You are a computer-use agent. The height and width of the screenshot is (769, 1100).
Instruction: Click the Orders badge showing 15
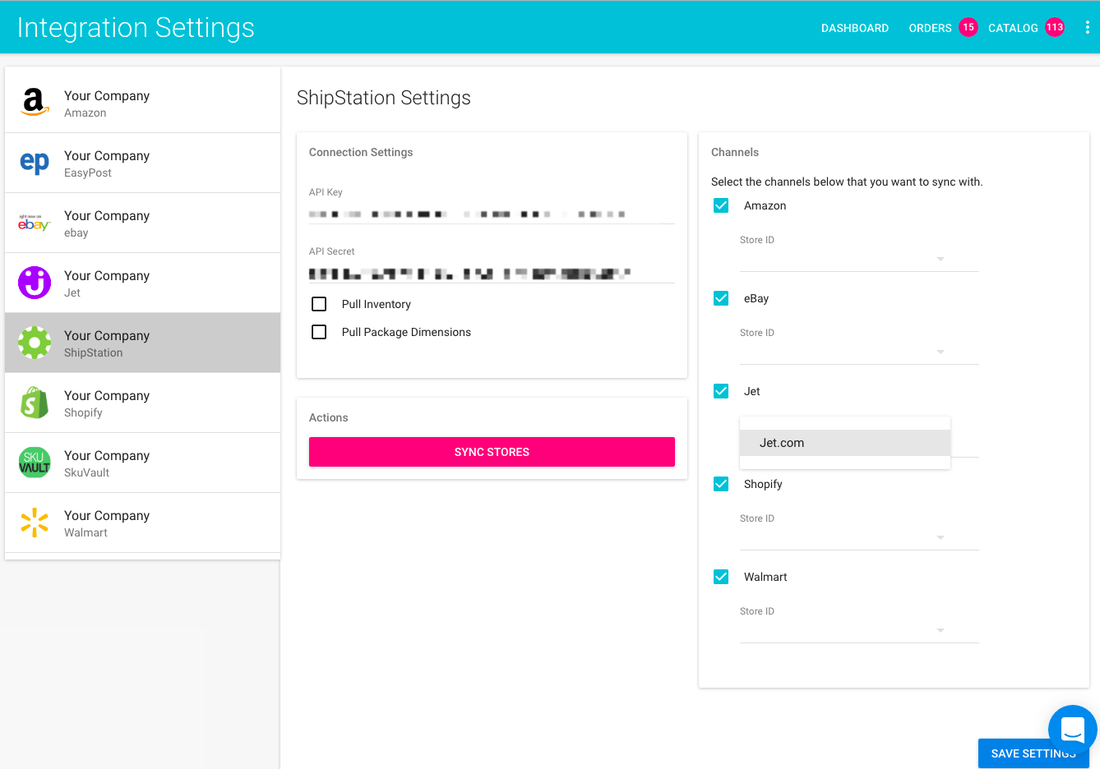[968, 27]
